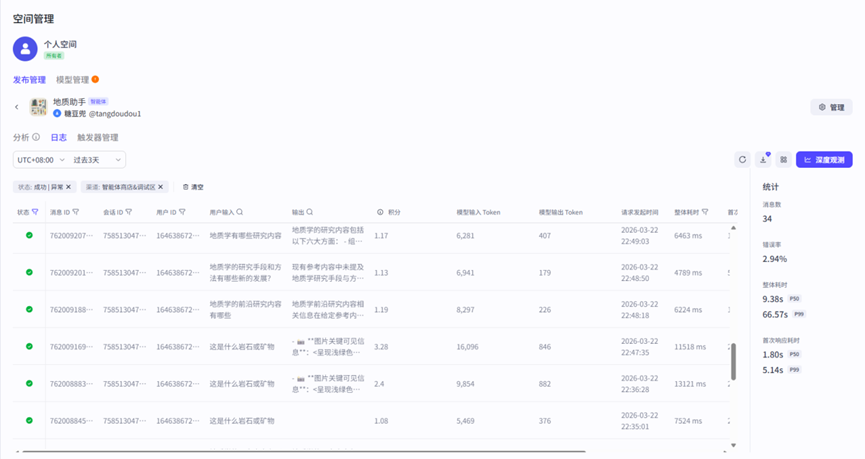Click success status icon for message 762008883
865x459 pixels.
pos(29,383)
